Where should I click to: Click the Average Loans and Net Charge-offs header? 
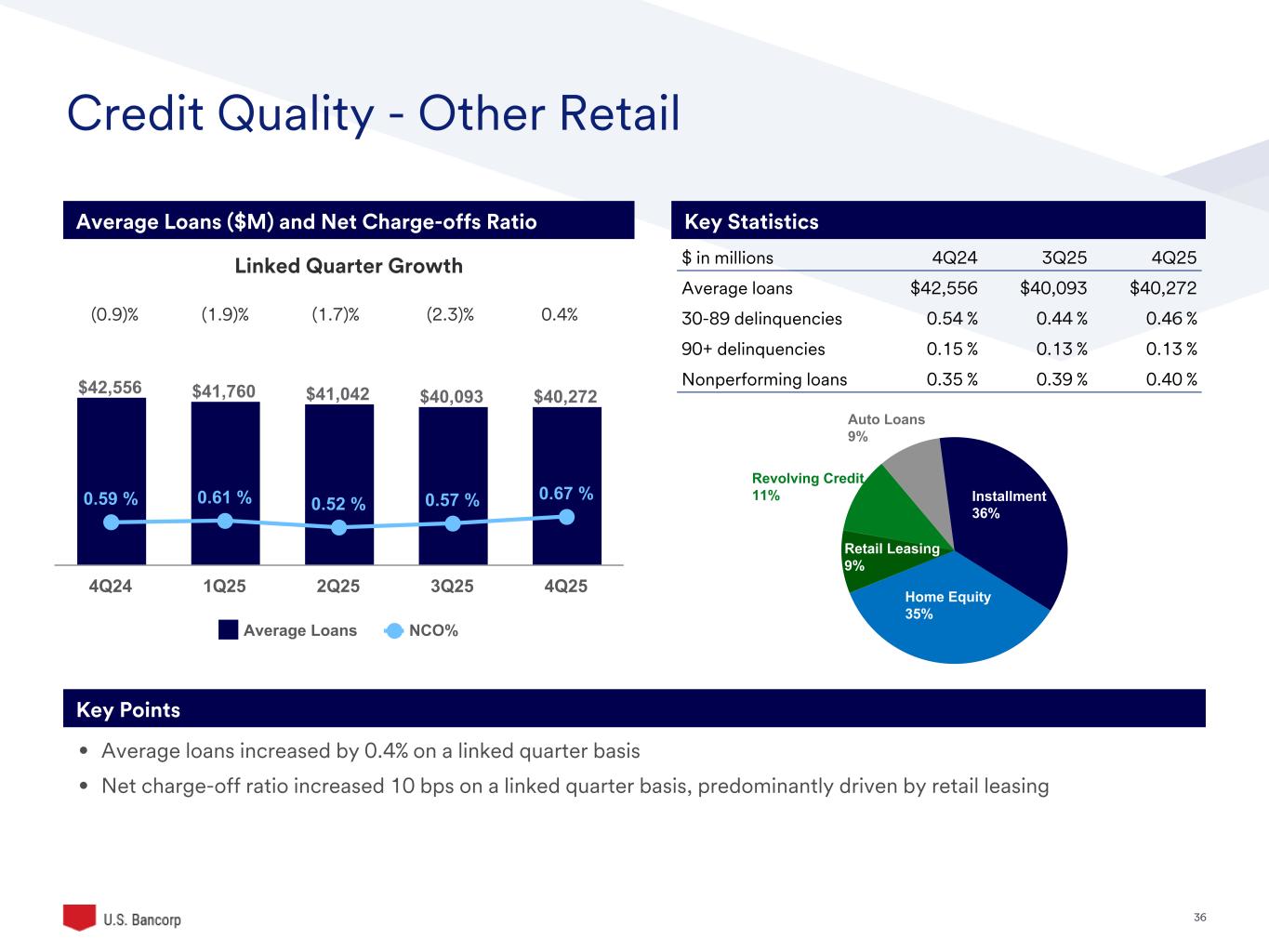click(349, 220)
